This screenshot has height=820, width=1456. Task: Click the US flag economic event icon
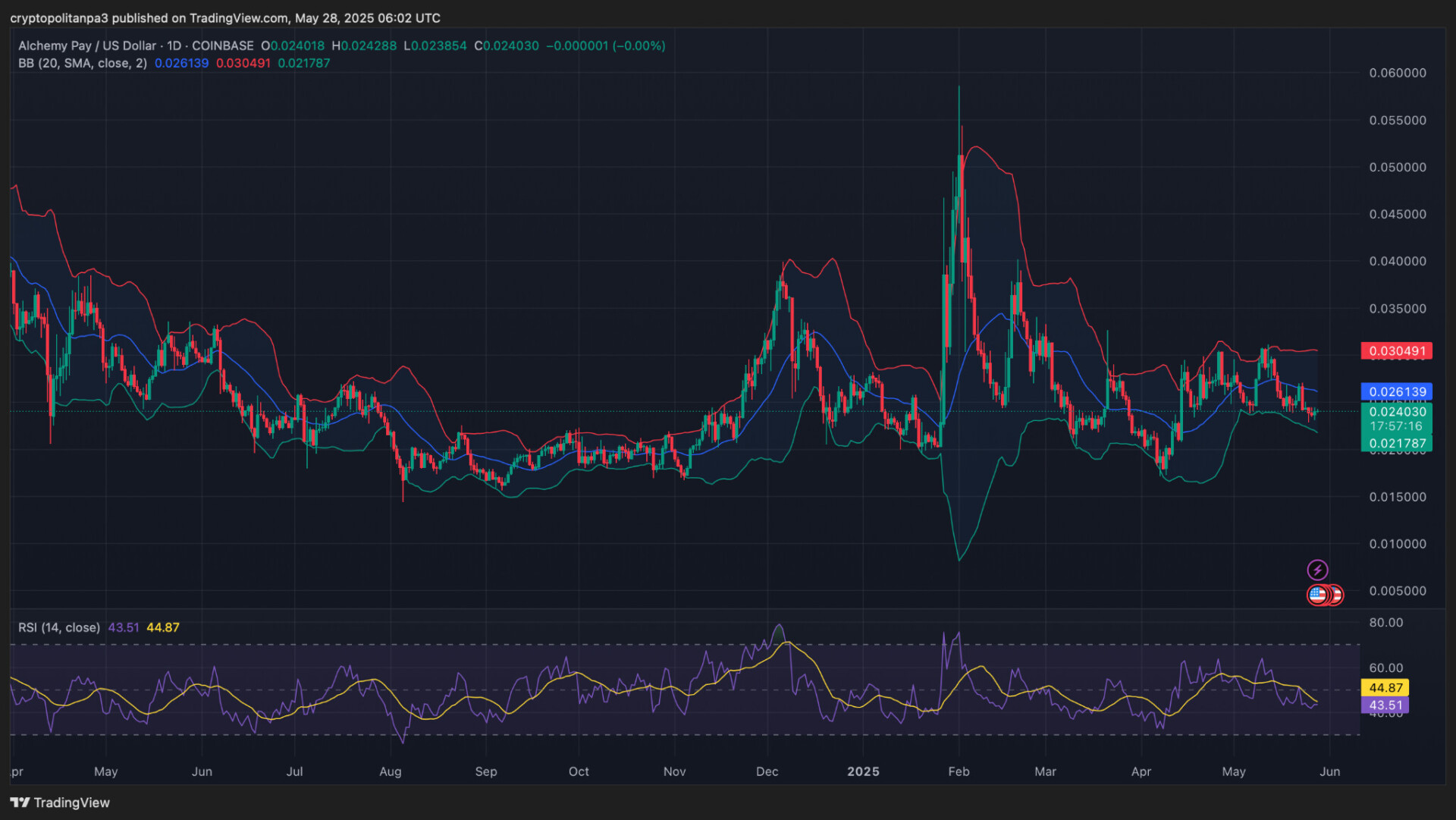(1318, 595)
